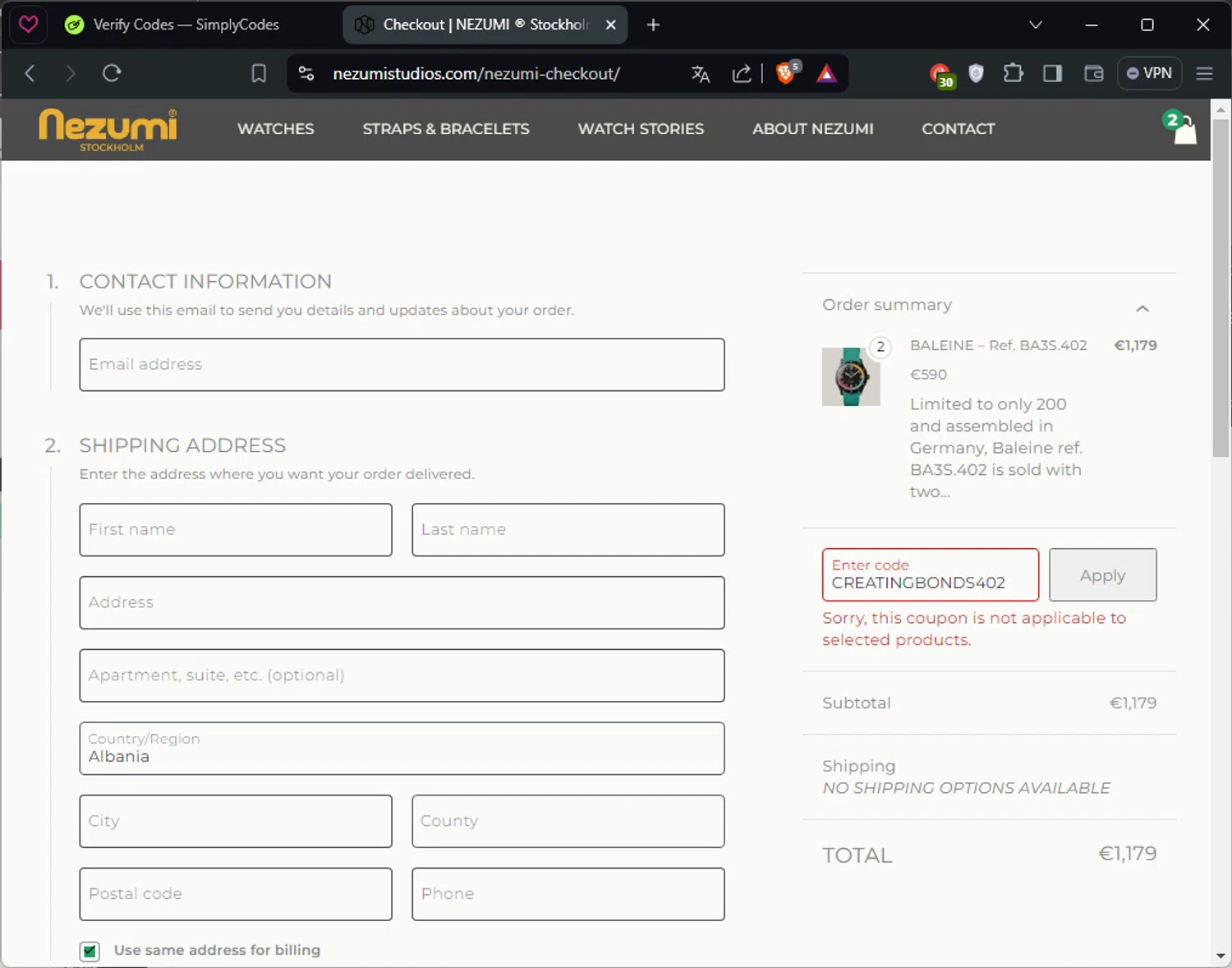
Task: Open the shopping cart icon with 2 items
Action: (1182, 127)
